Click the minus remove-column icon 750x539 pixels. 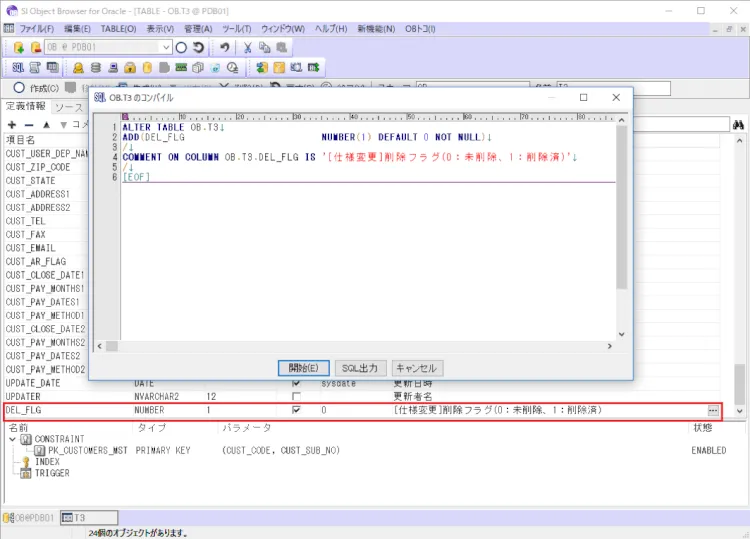point(29,125)
